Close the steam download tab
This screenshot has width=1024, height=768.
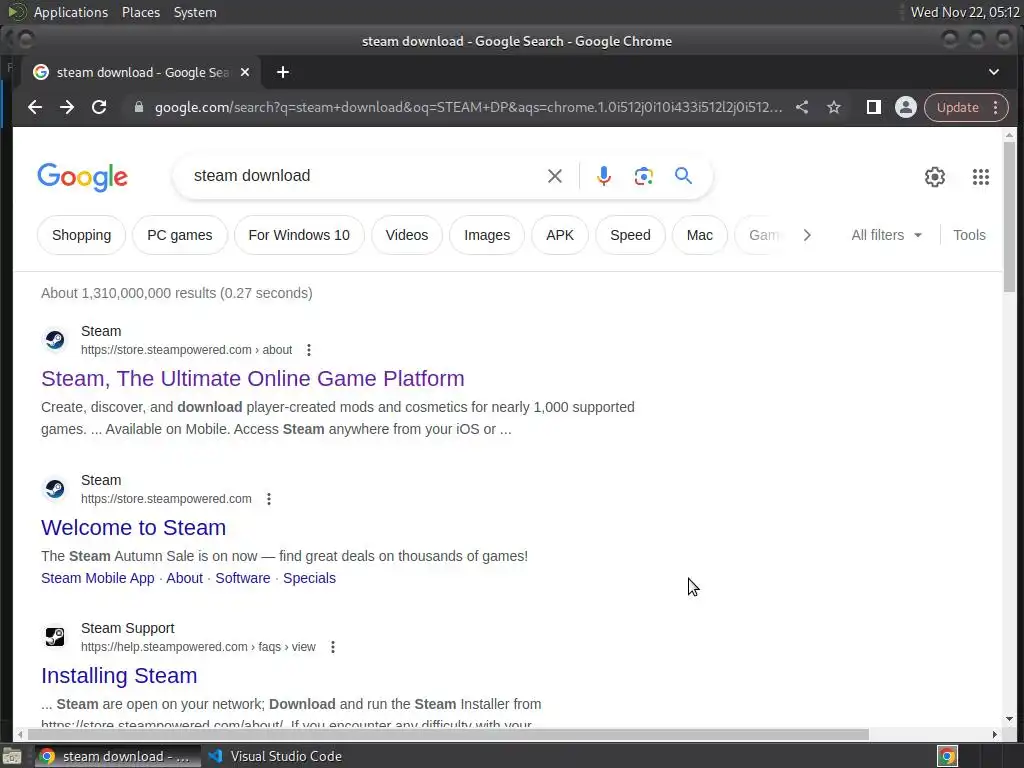tap(245, 72)
